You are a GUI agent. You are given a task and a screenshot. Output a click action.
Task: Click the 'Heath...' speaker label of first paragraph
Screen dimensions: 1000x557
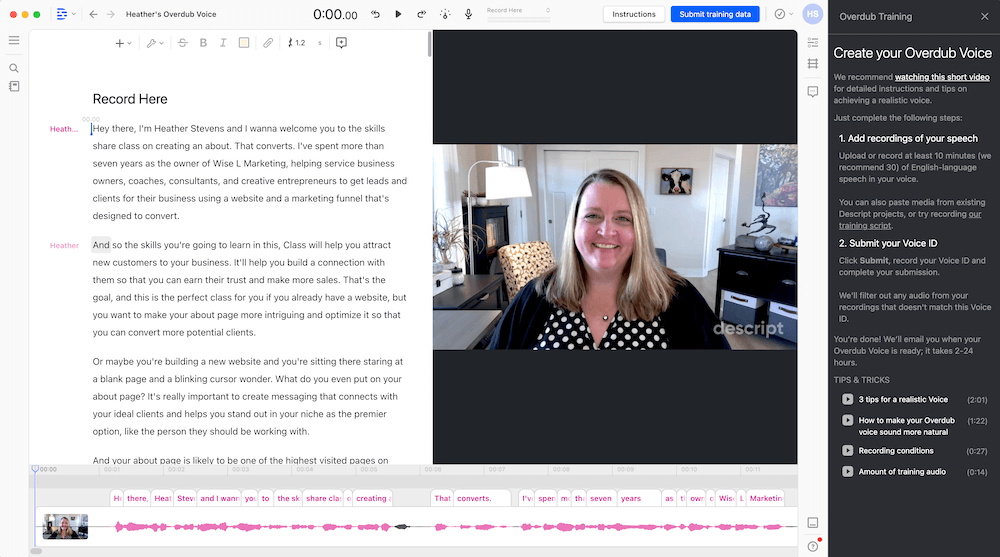point(64,129)
